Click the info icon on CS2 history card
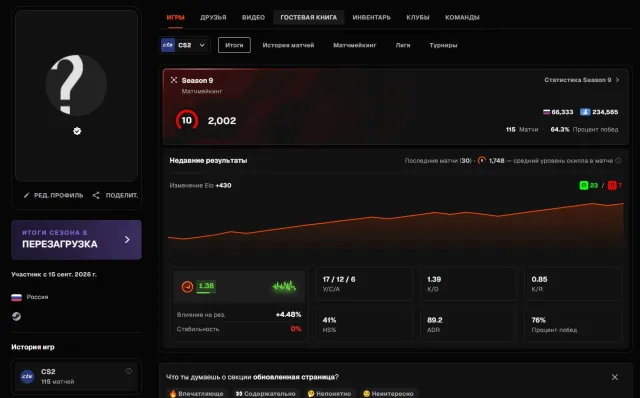 coord(129,371)
